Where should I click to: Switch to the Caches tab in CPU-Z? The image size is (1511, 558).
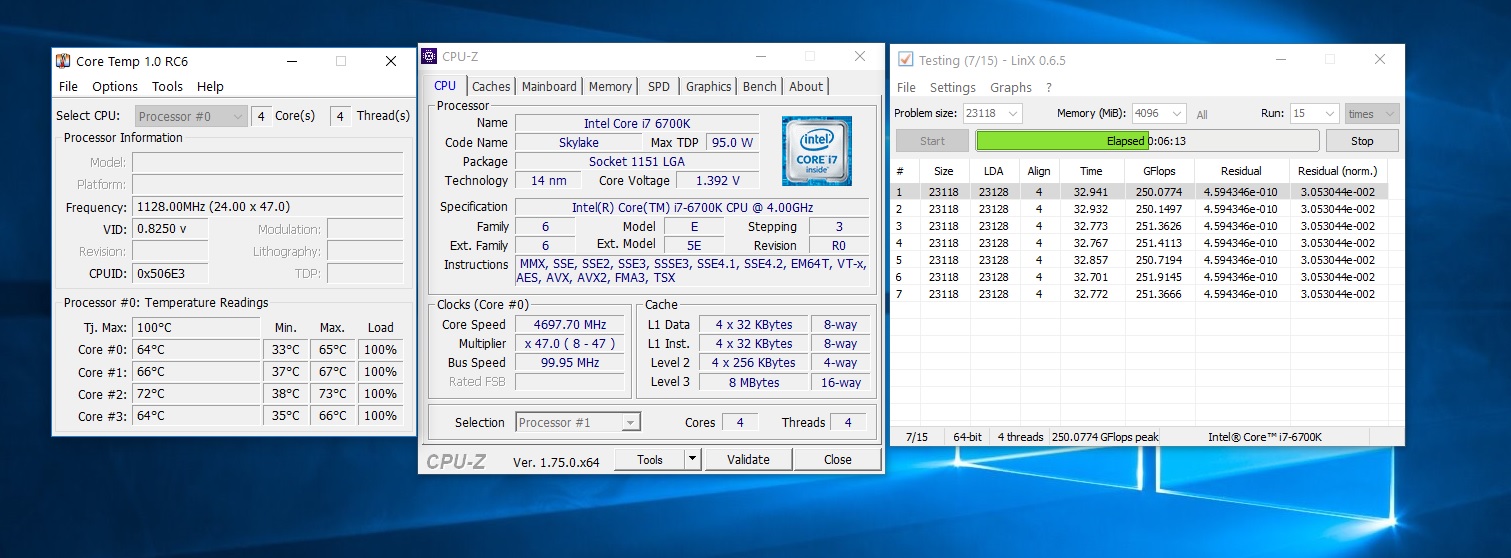491,87
